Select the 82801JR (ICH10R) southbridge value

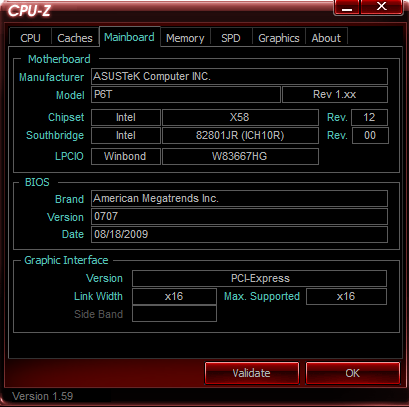tap(240, 135)
